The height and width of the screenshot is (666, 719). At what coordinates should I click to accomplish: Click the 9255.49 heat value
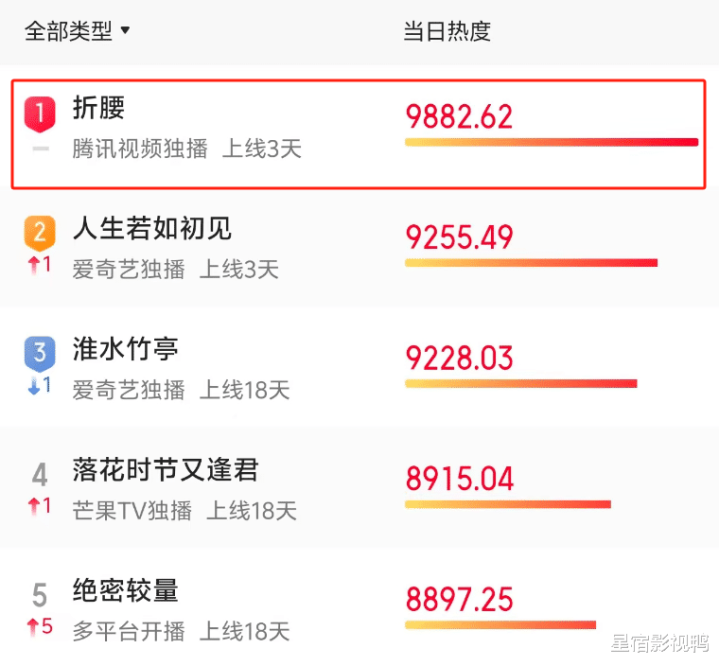click(x=459, y=238)
